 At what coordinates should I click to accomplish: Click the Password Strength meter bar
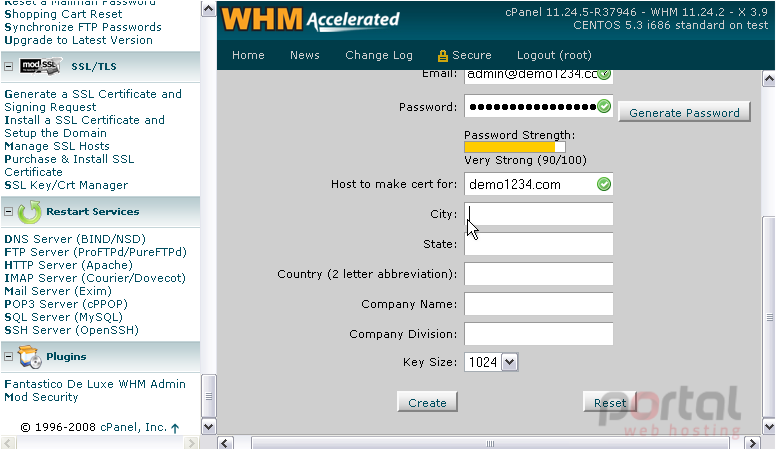point(515,147)
